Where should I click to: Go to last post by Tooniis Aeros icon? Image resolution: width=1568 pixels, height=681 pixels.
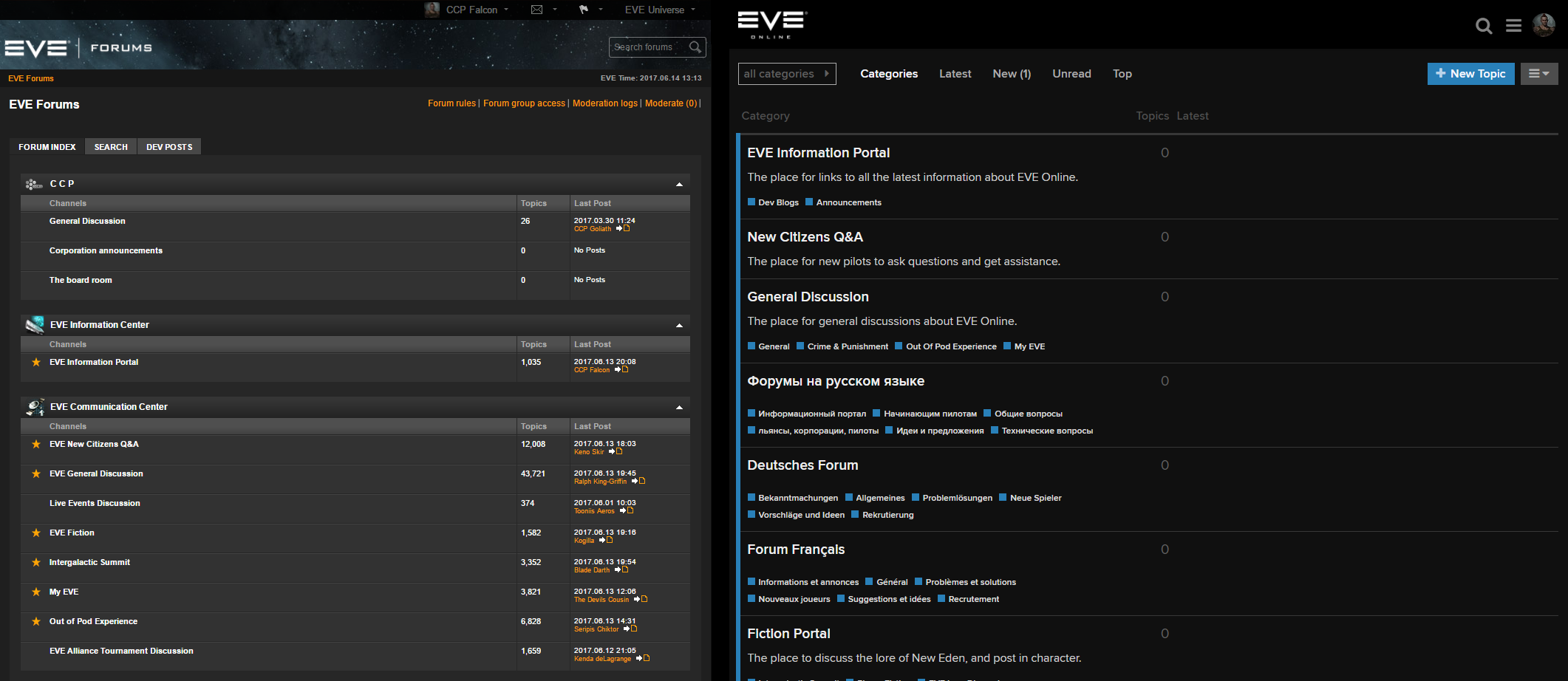(x=627, y=510)
